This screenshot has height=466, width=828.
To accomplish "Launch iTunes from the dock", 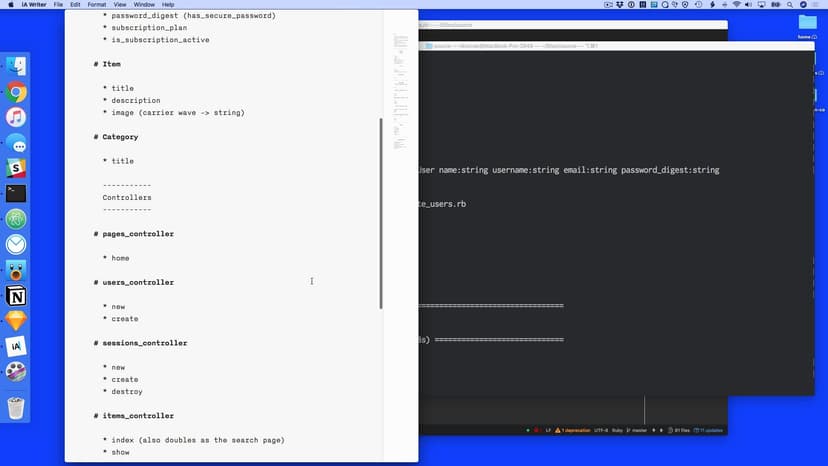I will [x=16, y=118].
